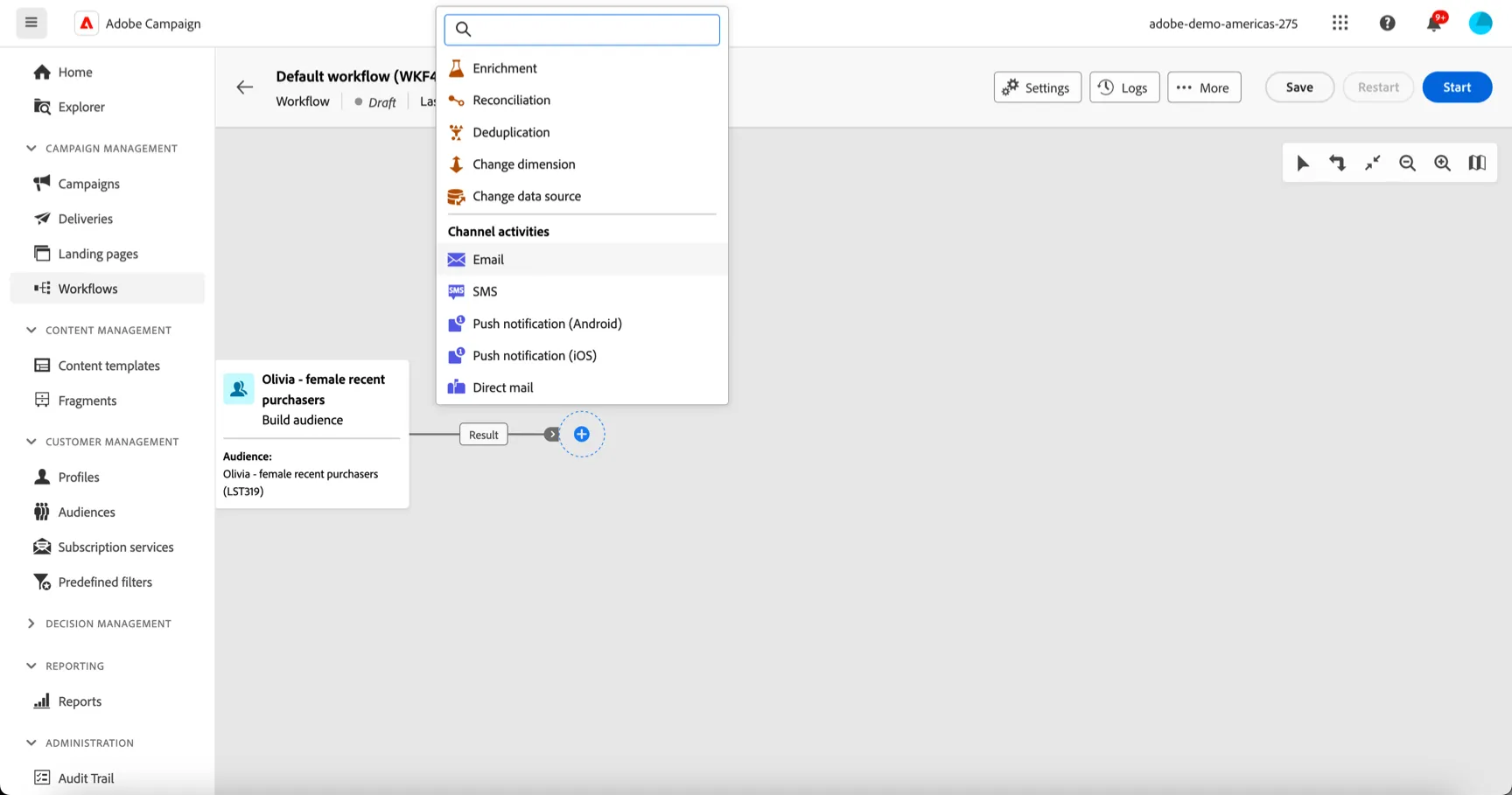Select the Build audience activity icon

[238, 389]
